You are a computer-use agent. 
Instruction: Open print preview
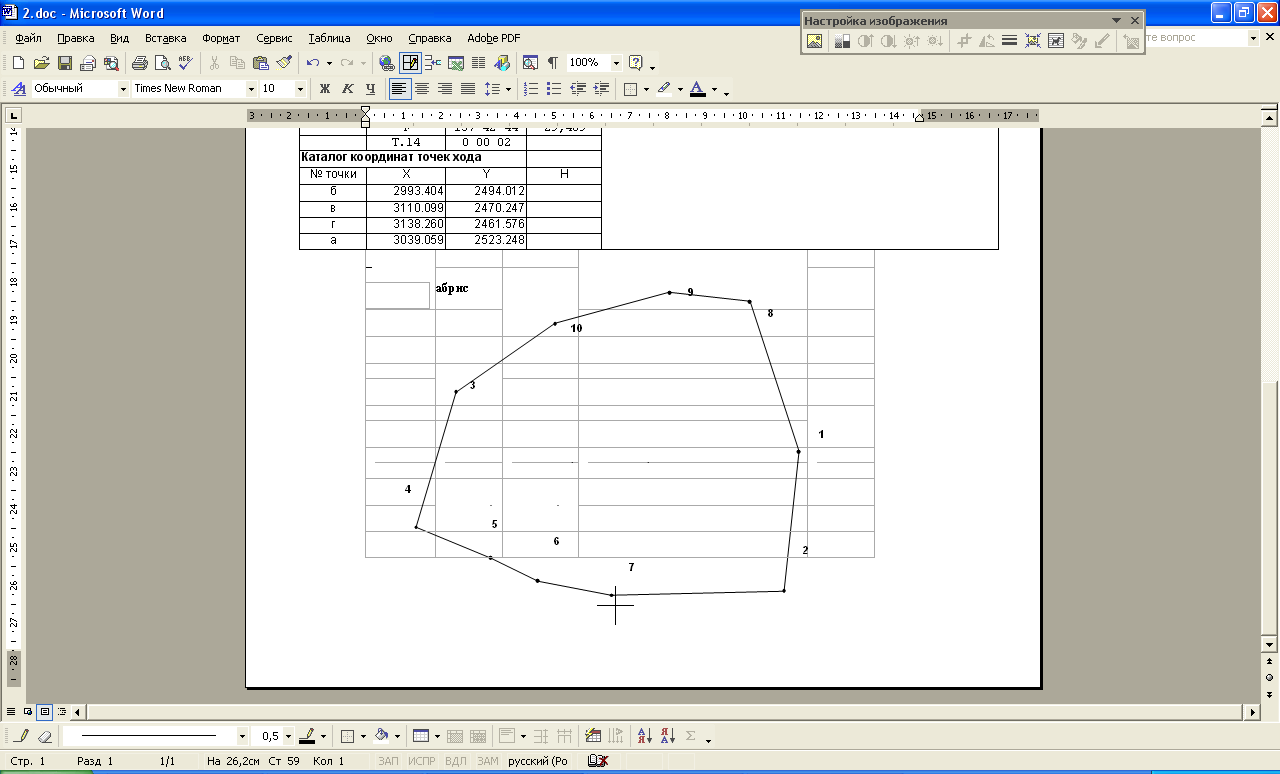pos(161,63)
